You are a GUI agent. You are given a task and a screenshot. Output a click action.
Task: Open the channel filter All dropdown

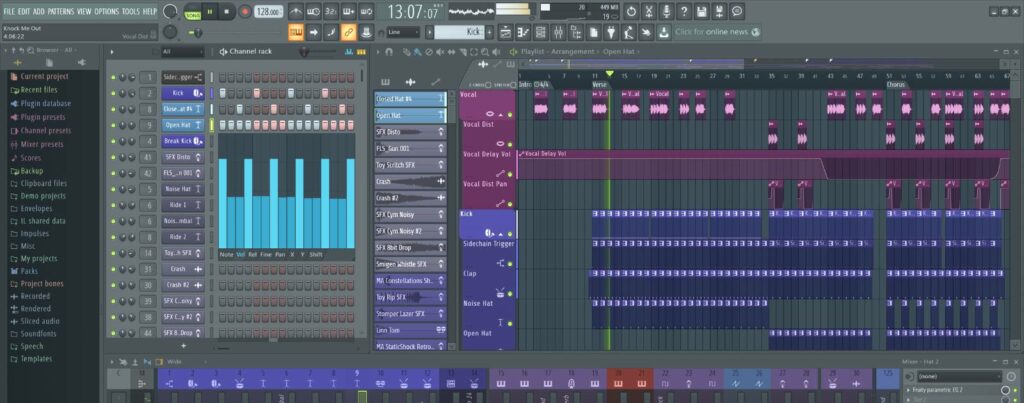(182, 52)
